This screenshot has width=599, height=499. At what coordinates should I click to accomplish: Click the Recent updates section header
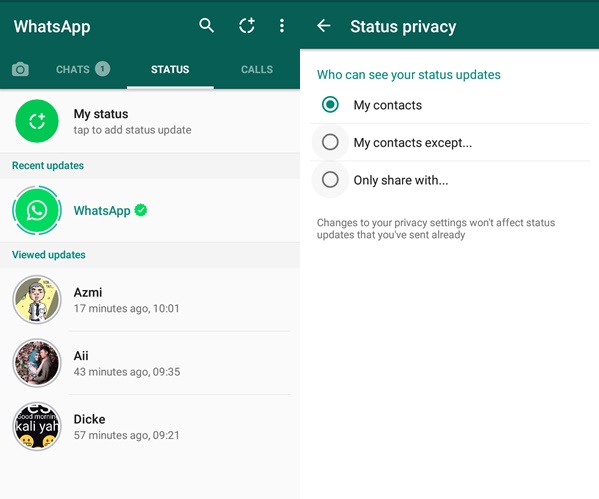pyautogui.click(x=48, y=165)
